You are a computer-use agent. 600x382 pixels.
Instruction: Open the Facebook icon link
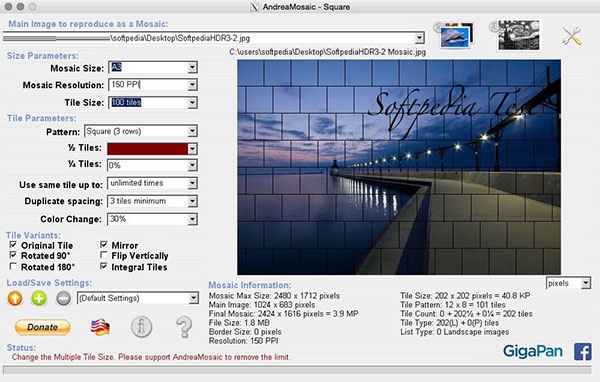(x=583, y=352)
